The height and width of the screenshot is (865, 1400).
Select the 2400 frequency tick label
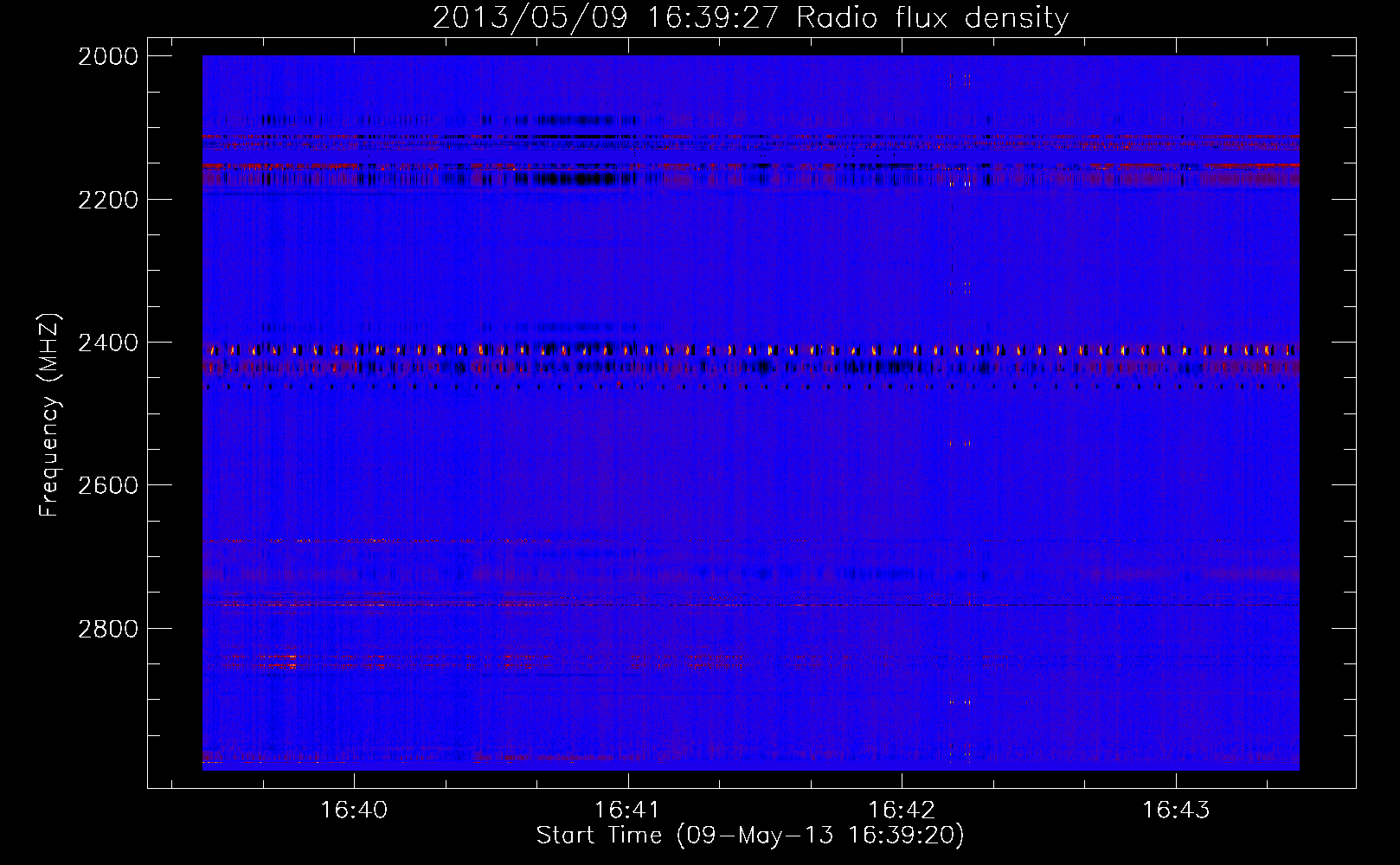(108, 343)
